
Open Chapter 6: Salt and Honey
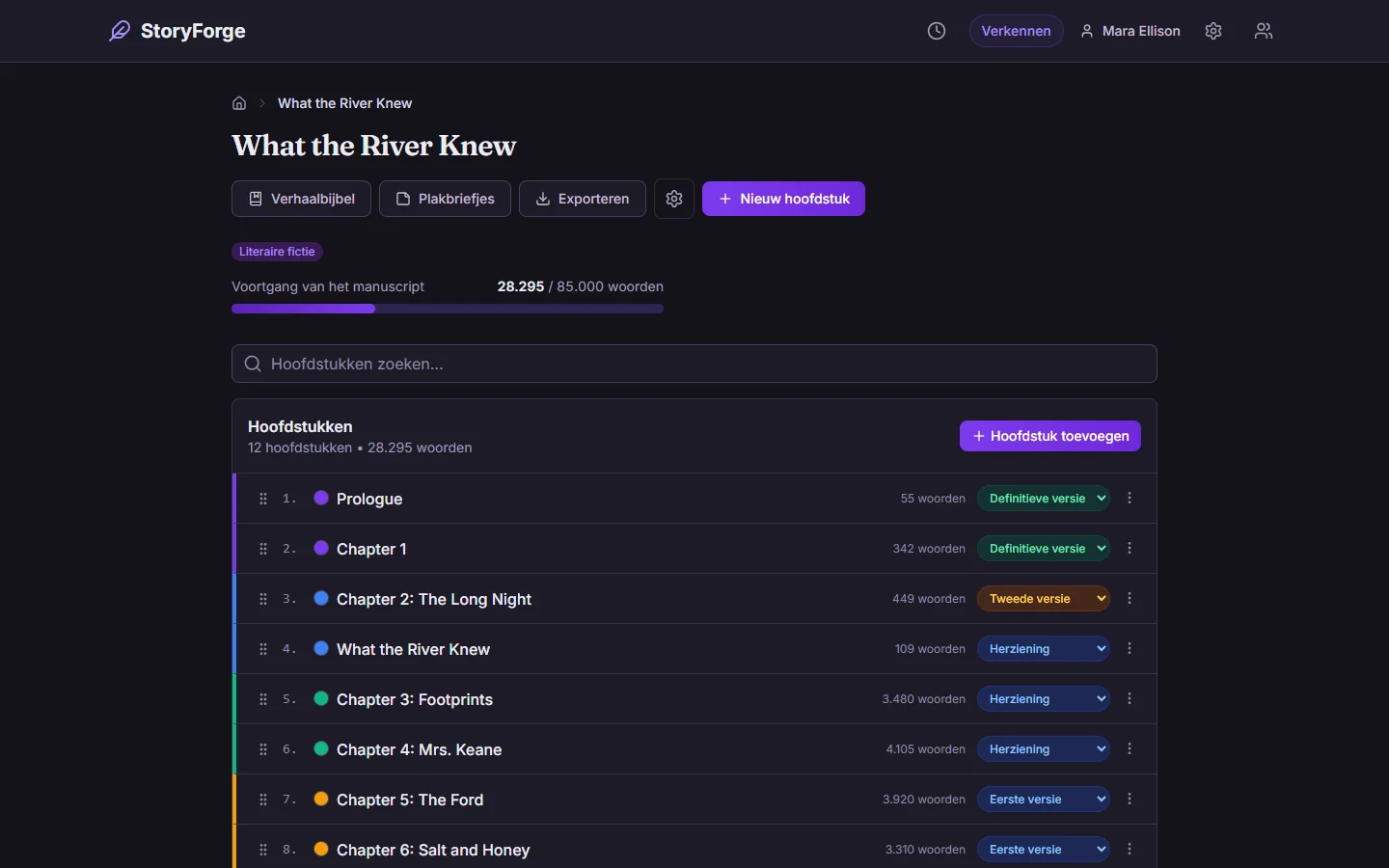tap(433, 850)
